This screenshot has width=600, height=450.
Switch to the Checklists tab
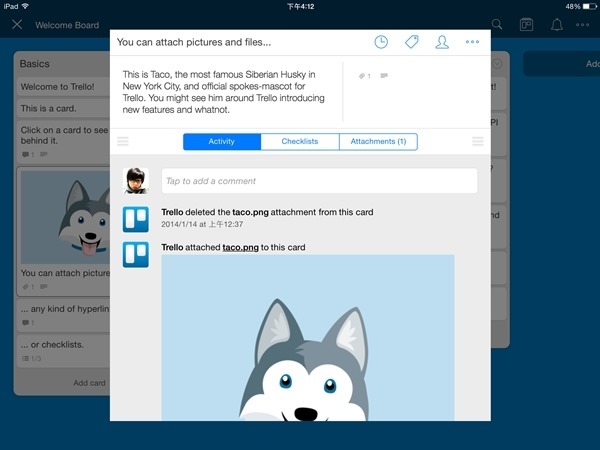[x=300, y=142]
